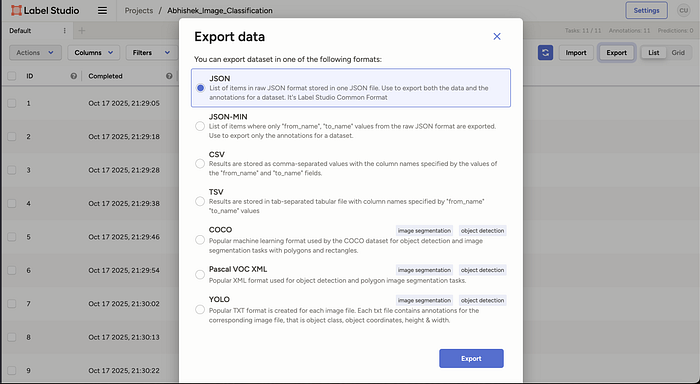
Task: Click completed time Oct 17 2025, 21:29:28
Action: (124, 170)
